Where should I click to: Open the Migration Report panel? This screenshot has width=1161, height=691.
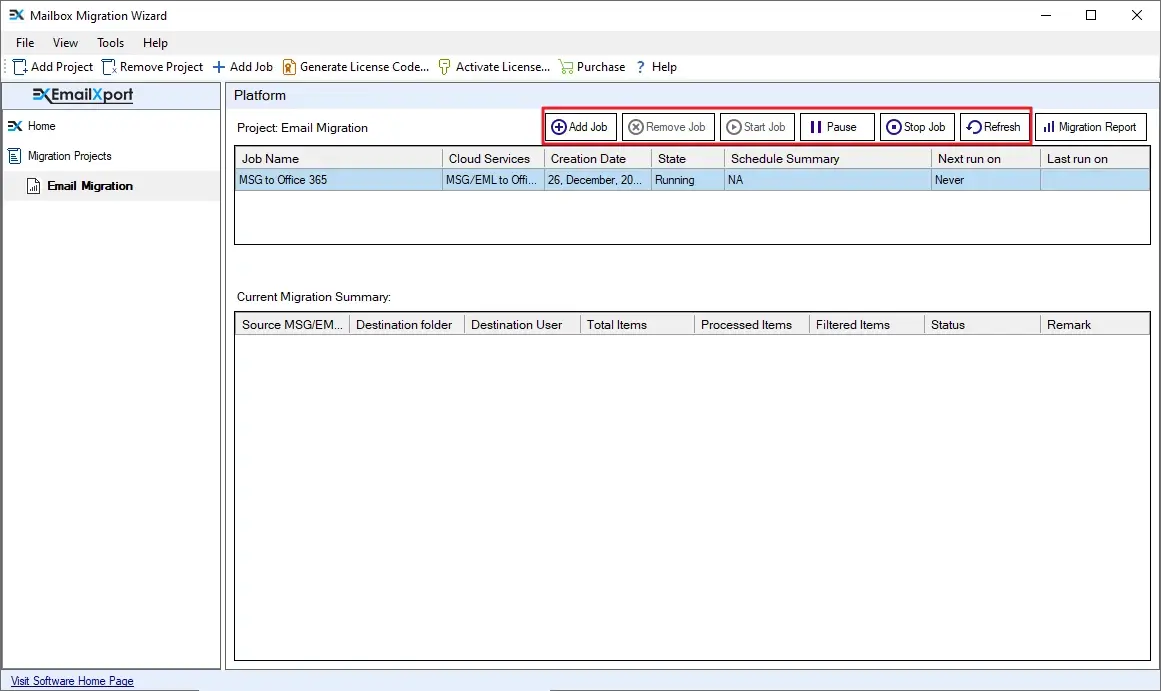tap(1091, 127)
